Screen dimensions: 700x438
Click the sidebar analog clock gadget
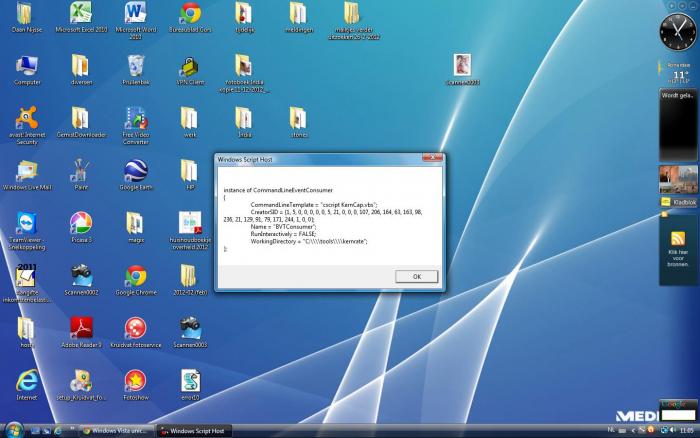point(675,33)
